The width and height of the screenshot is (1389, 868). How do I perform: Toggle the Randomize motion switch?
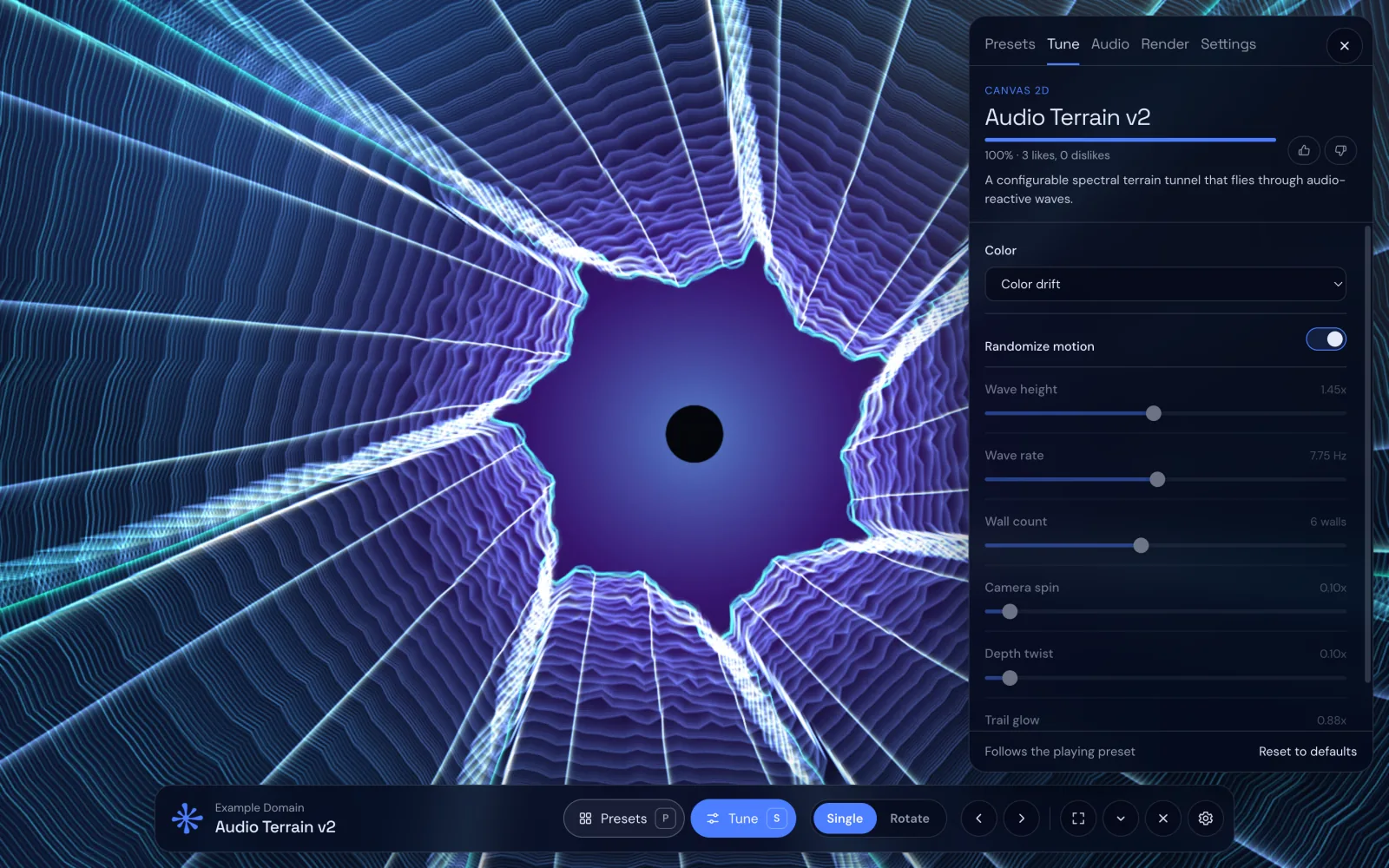click(x=1326, y=339)
